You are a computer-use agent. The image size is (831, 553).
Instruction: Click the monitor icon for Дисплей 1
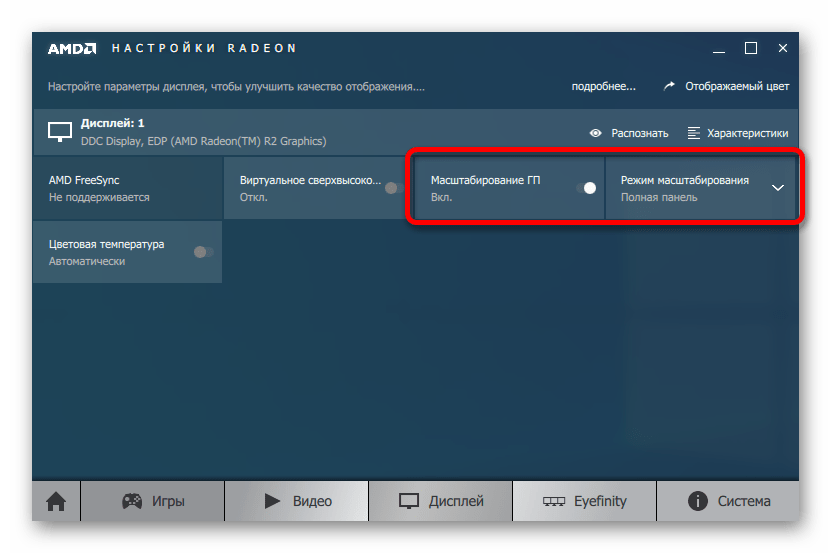60,131
